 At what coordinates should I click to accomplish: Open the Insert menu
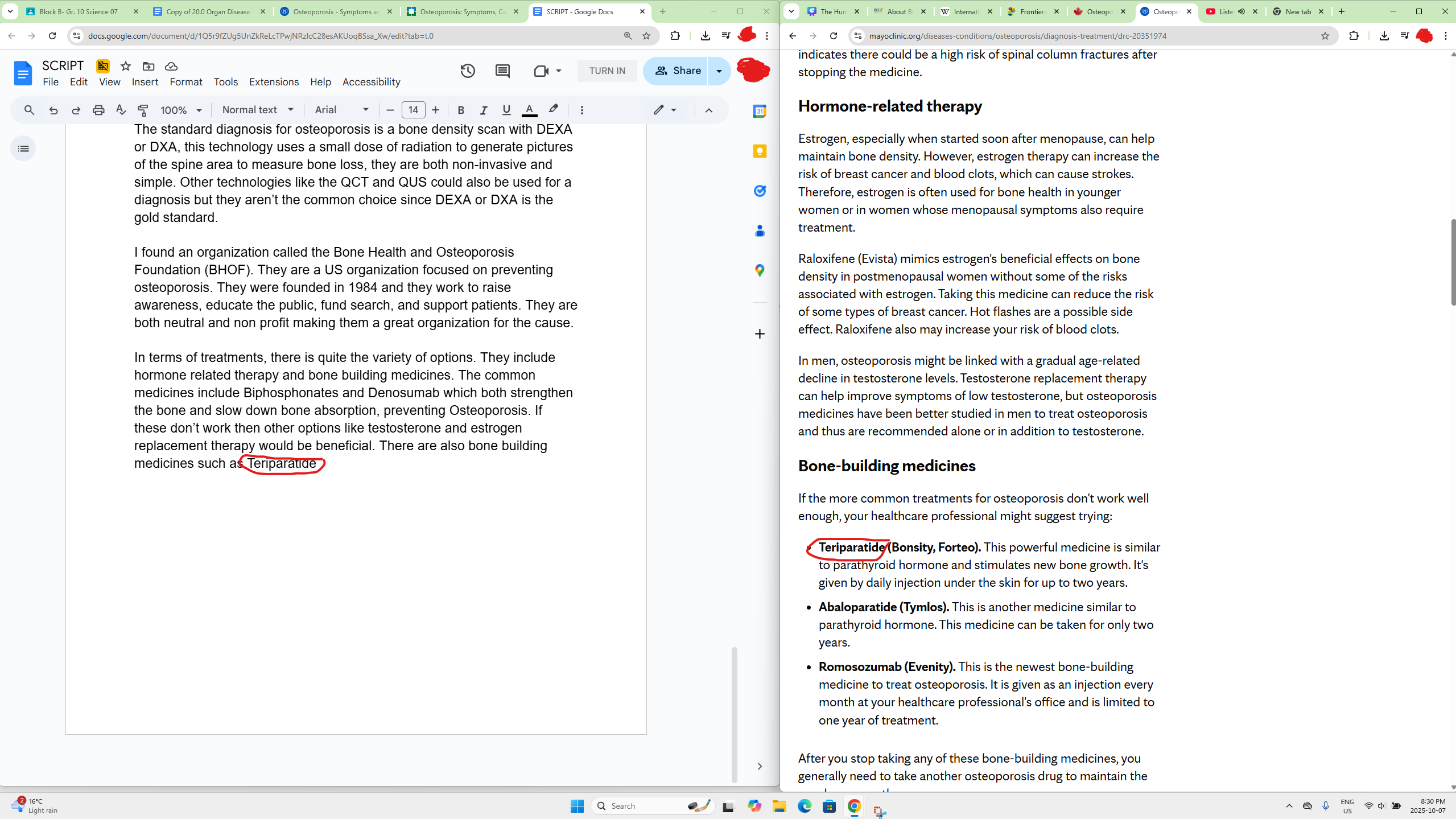145,82
